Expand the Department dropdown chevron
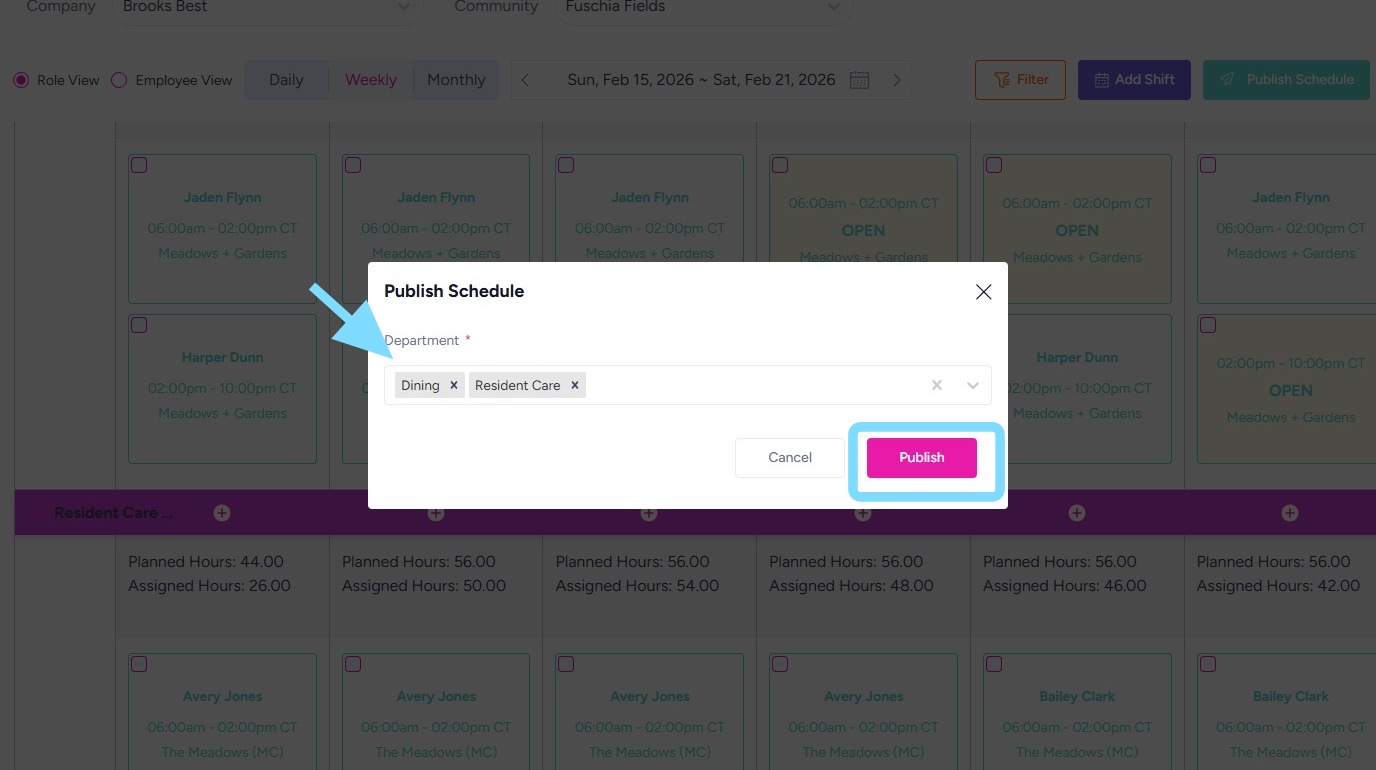1376x770 pixels. coord(972,385)
